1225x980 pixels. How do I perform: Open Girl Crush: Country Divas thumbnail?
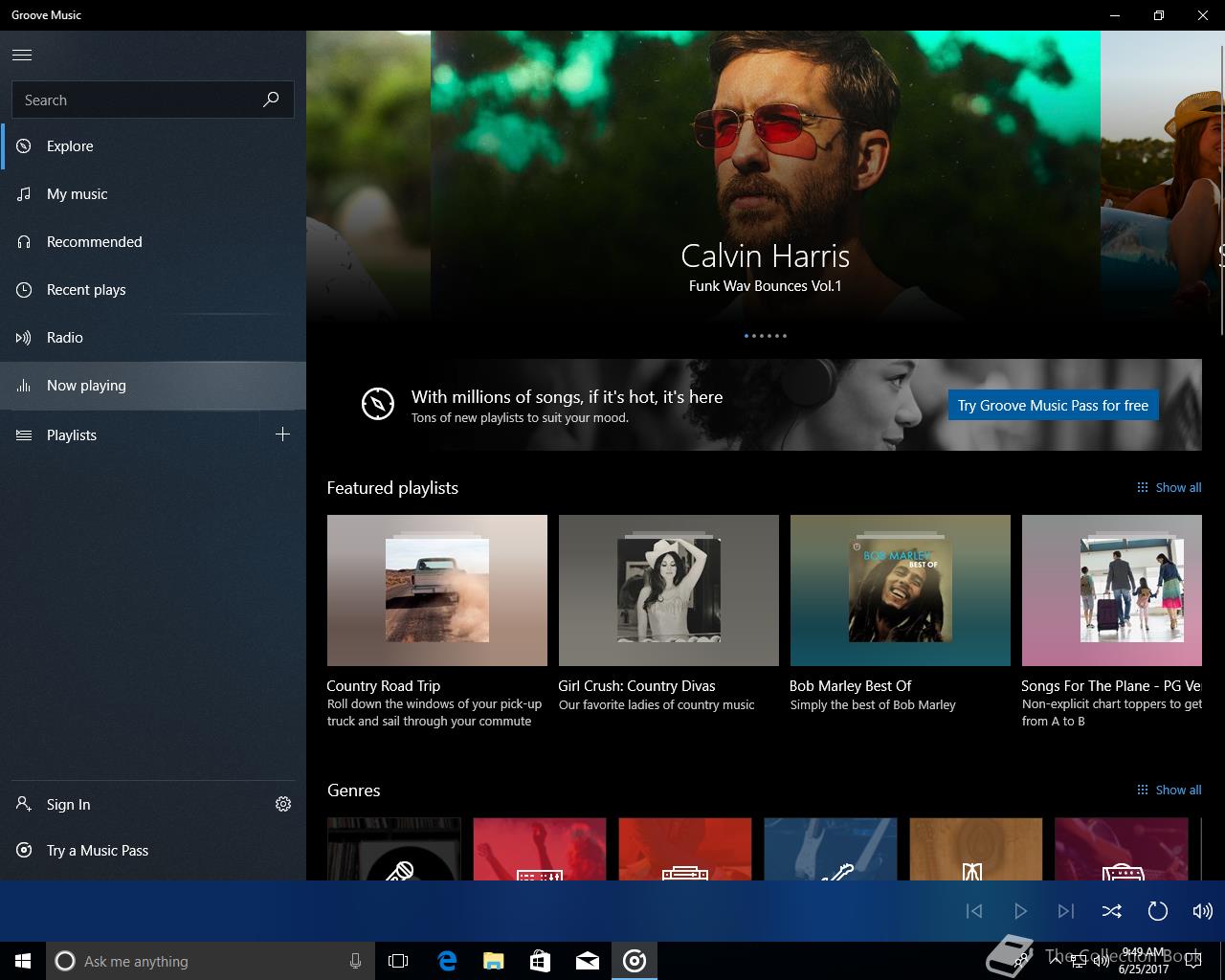pos(669,590)
